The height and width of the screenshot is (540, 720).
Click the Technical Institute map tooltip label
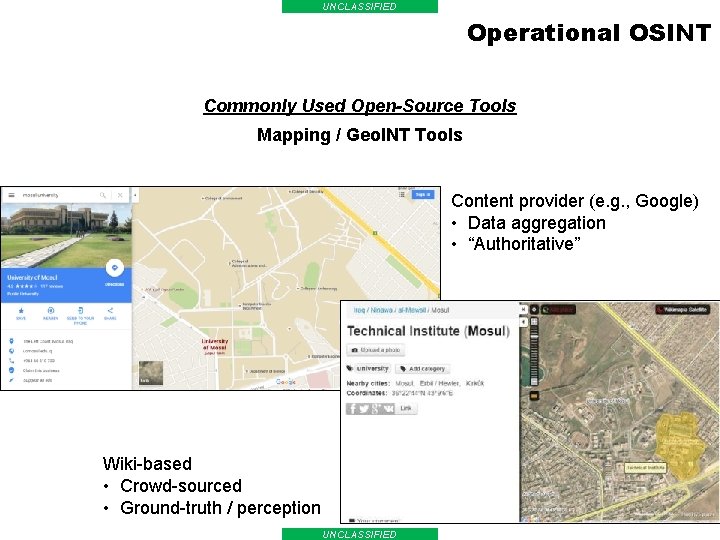point(645,467)
